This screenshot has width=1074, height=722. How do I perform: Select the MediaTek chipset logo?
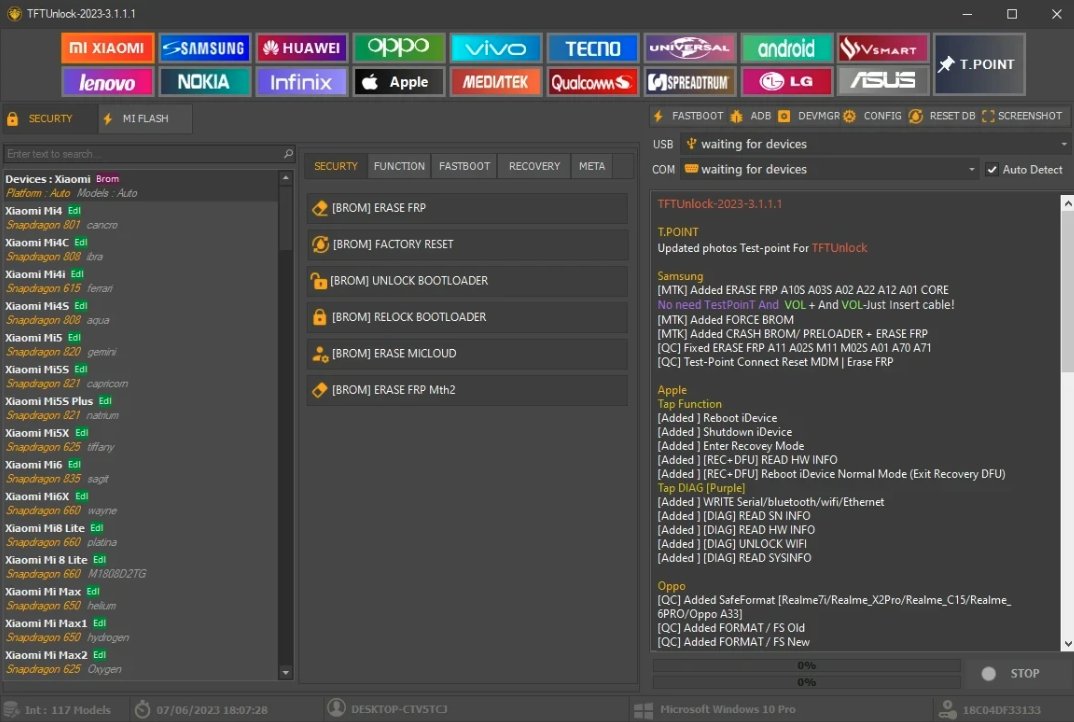point(496,82)
